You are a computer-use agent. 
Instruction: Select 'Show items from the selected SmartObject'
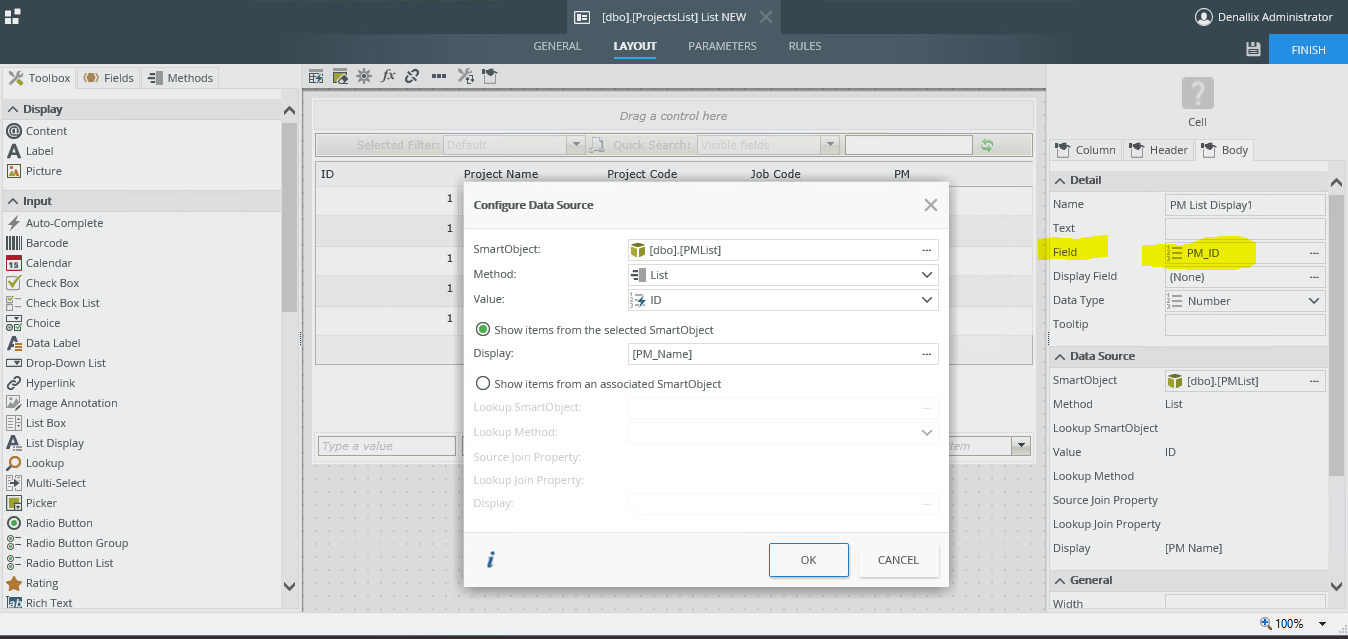483,329
